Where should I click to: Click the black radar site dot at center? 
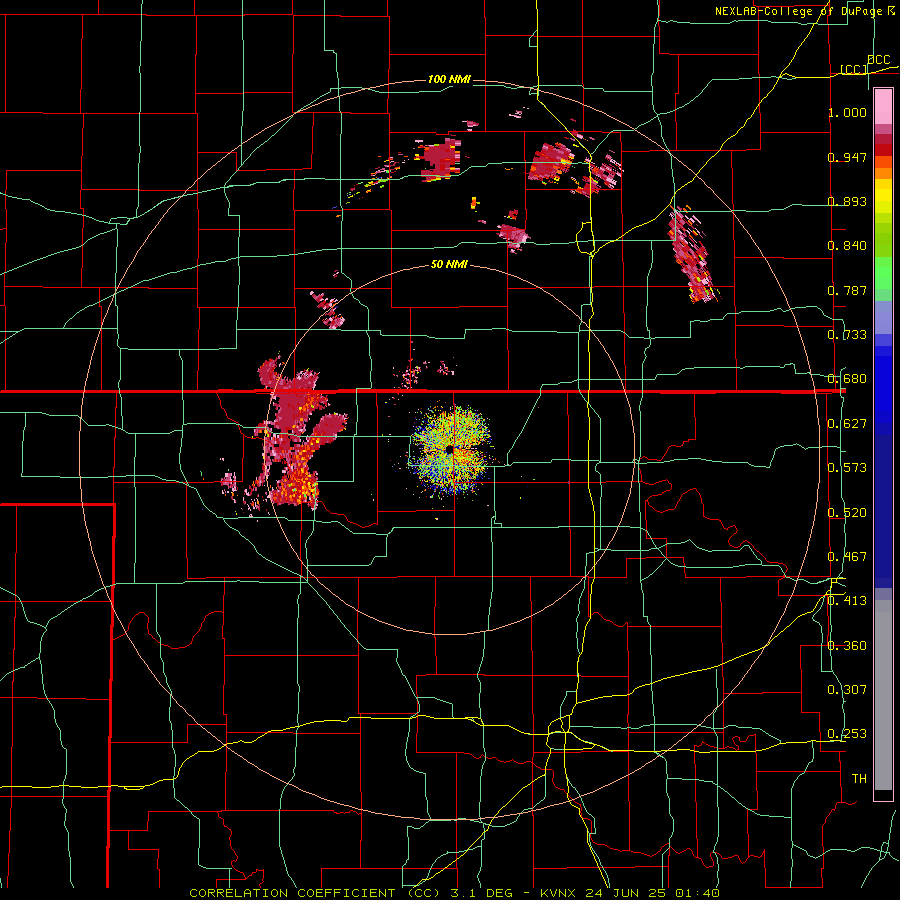click(449, 449)
